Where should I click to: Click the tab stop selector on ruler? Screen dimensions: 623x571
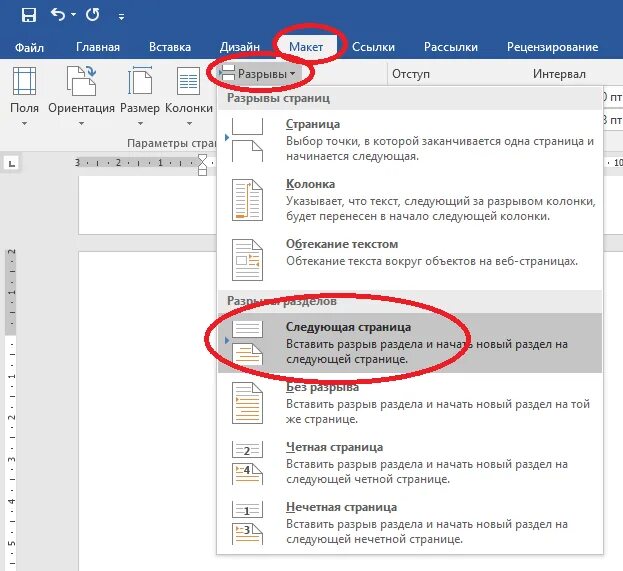pos(12,163)
